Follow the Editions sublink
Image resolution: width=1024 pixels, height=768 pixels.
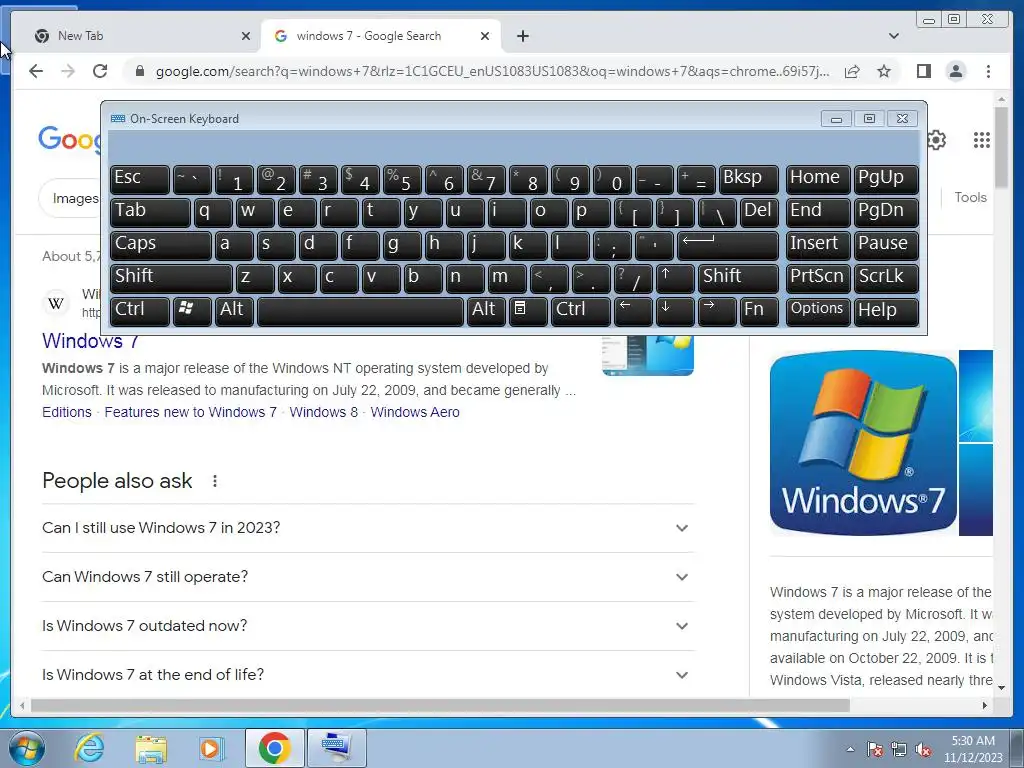coord(67,412)
